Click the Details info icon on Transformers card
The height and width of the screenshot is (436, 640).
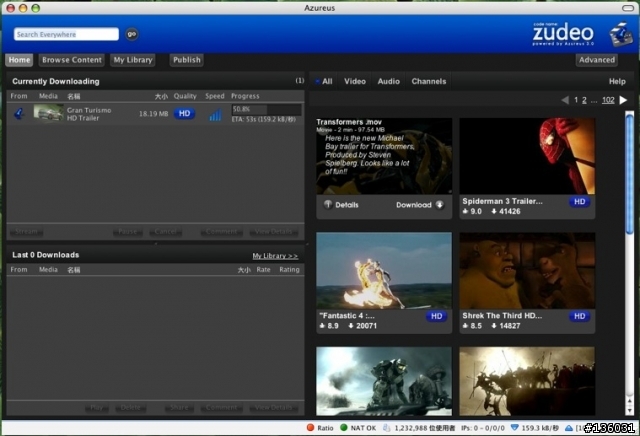[x=328, y=204]
